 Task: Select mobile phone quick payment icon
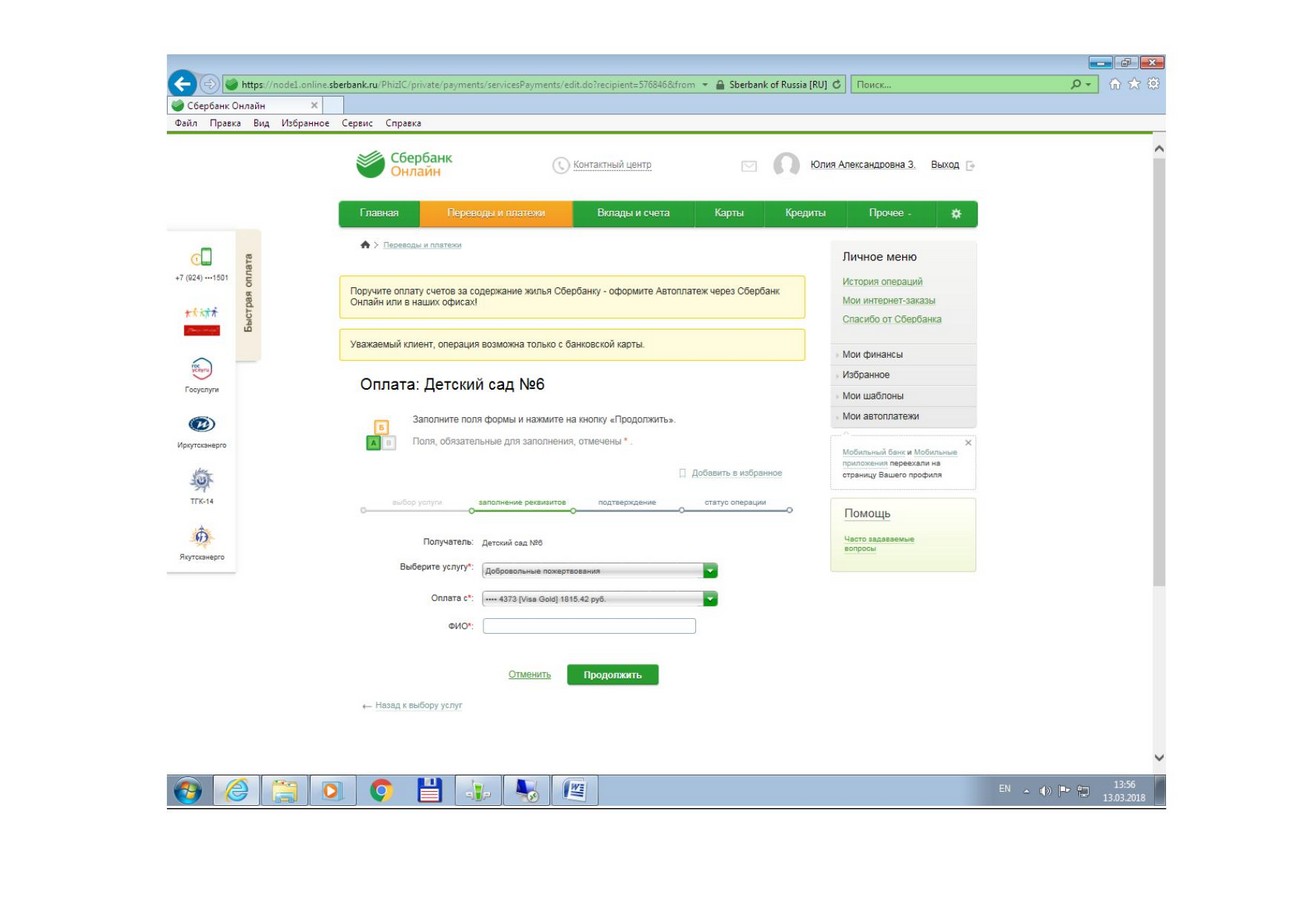pos(202,257)
